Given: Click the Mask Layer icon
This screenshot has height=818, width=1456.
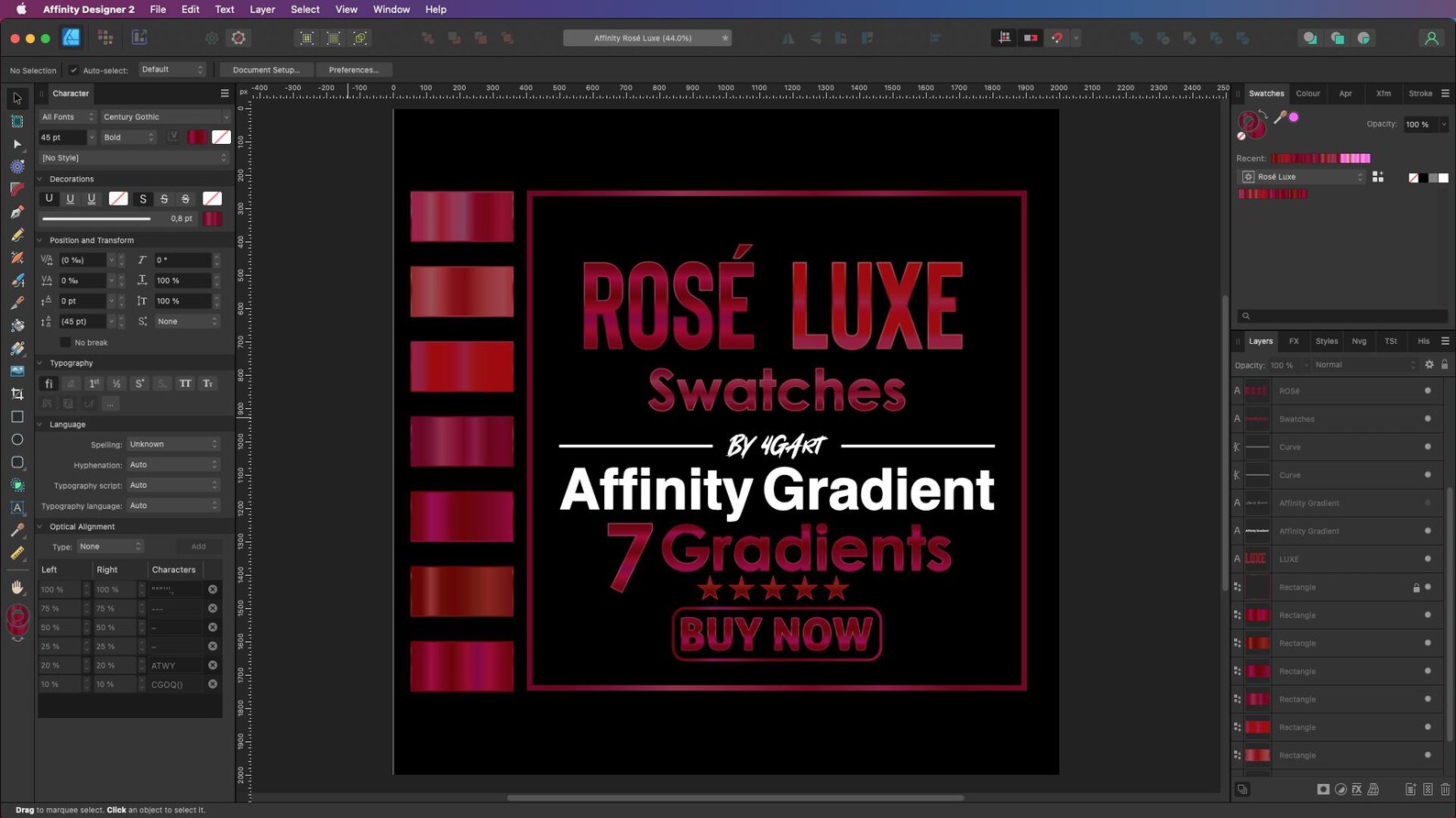Looking at the screenshot, I should pos(1323,790).
